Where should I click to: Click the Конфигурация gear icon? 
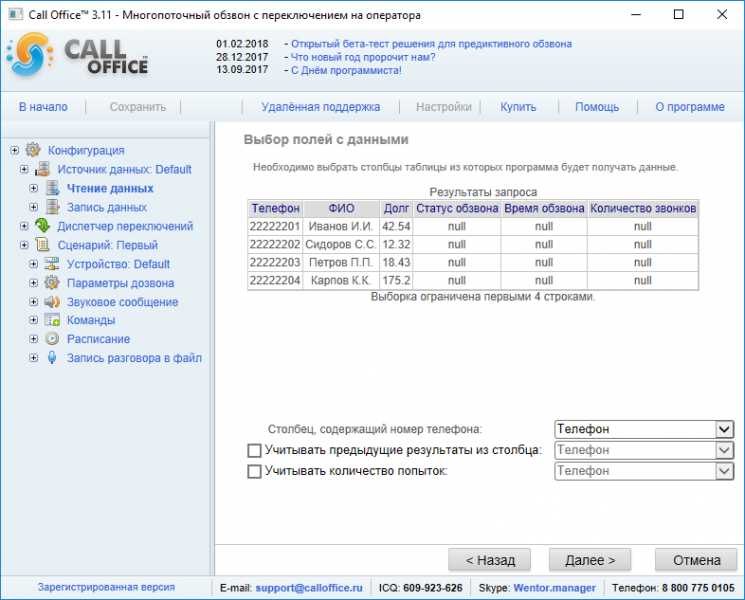tap(33, 150)
